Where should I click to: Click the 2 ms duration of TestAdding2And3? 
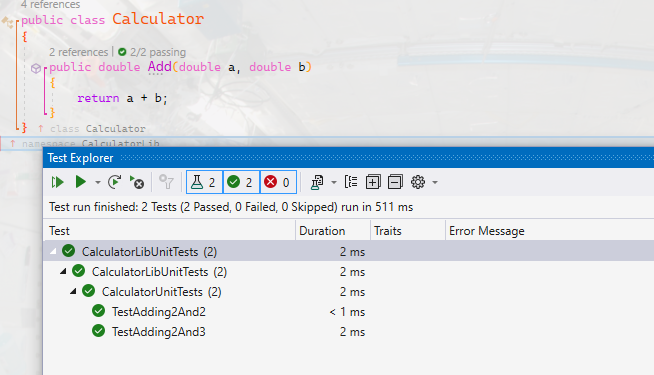[352, 332]
